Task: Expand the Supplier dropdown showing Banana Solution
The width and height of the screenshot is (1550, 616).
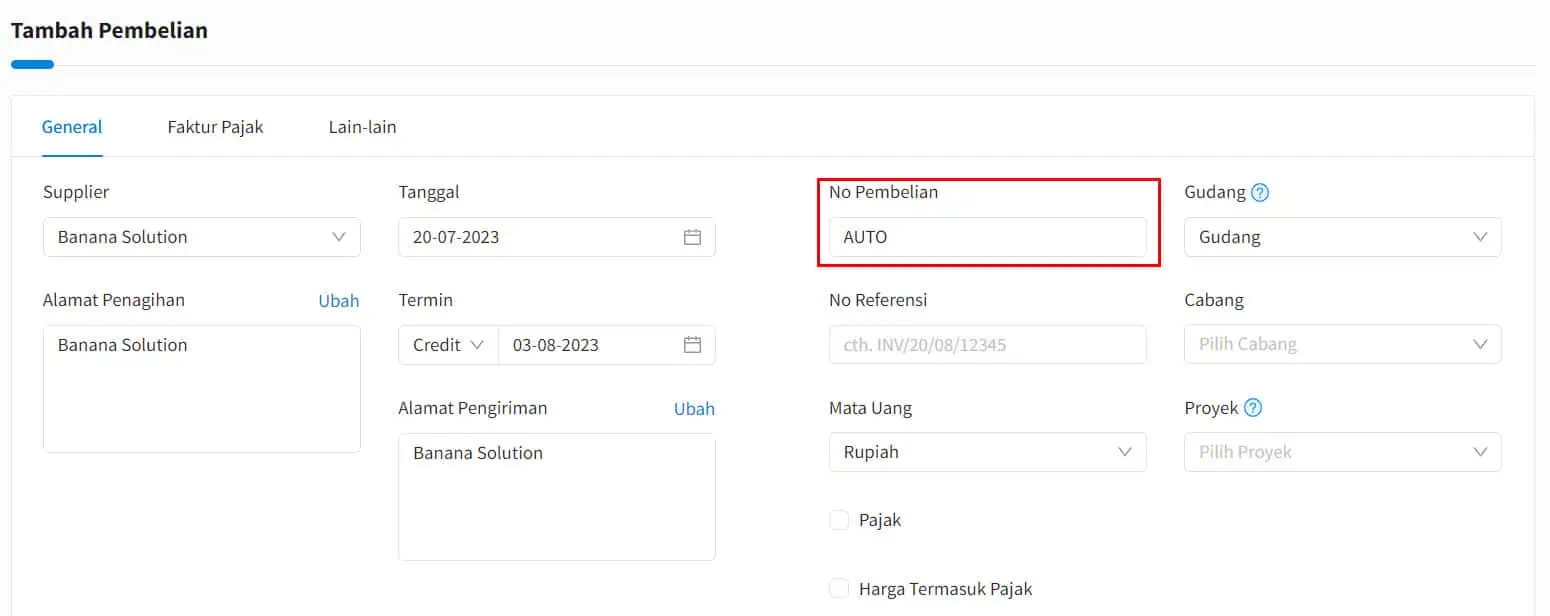Action: pyautogui.click(x=202, y=237)
